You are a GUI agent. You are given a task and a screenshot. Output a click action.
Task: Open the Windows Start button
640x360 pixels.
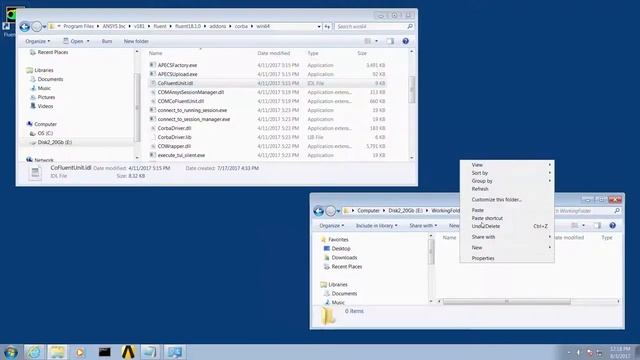tap(10, 352)
